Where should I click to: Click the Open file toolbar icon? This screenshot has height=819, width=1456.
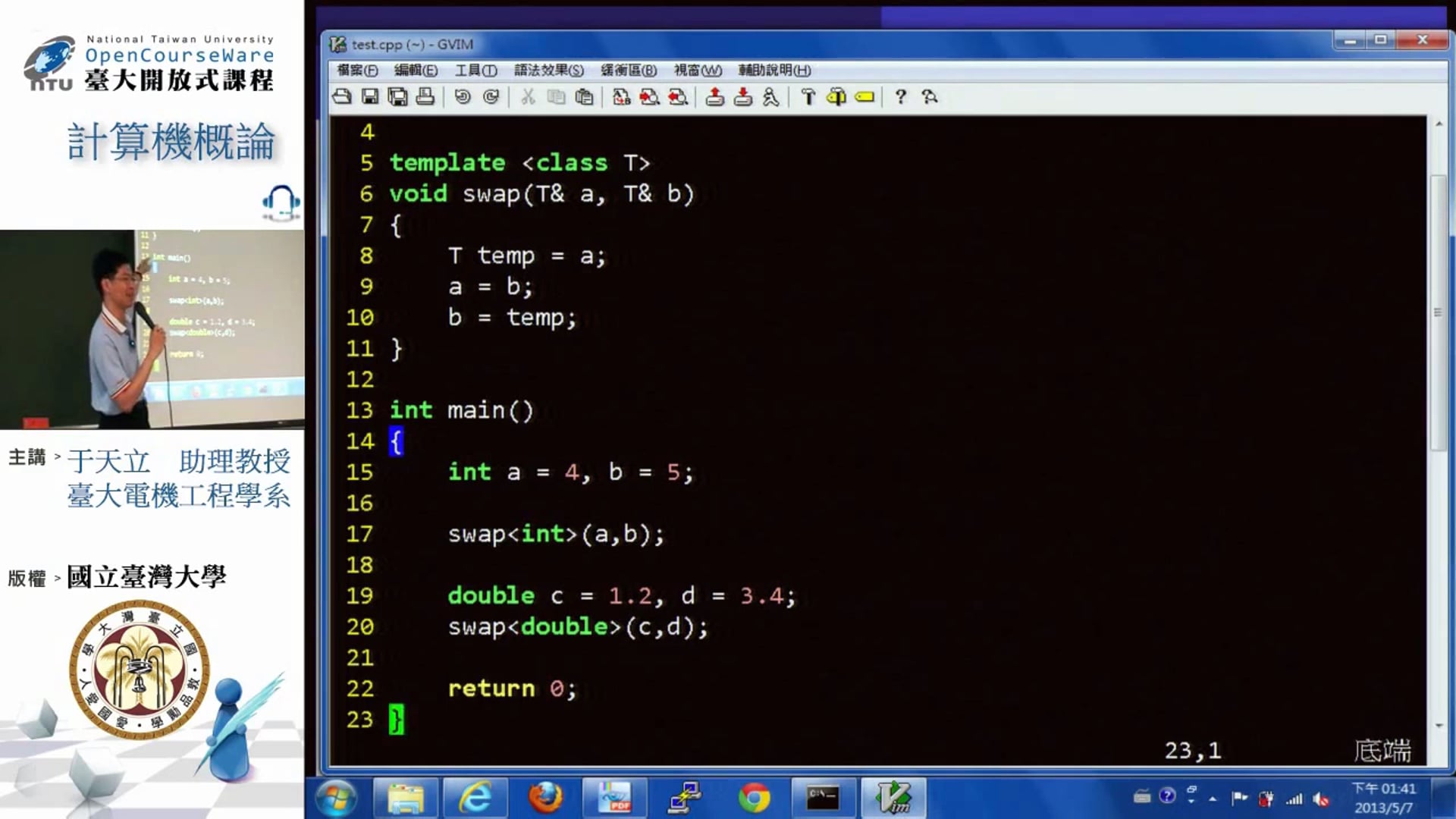342,96
